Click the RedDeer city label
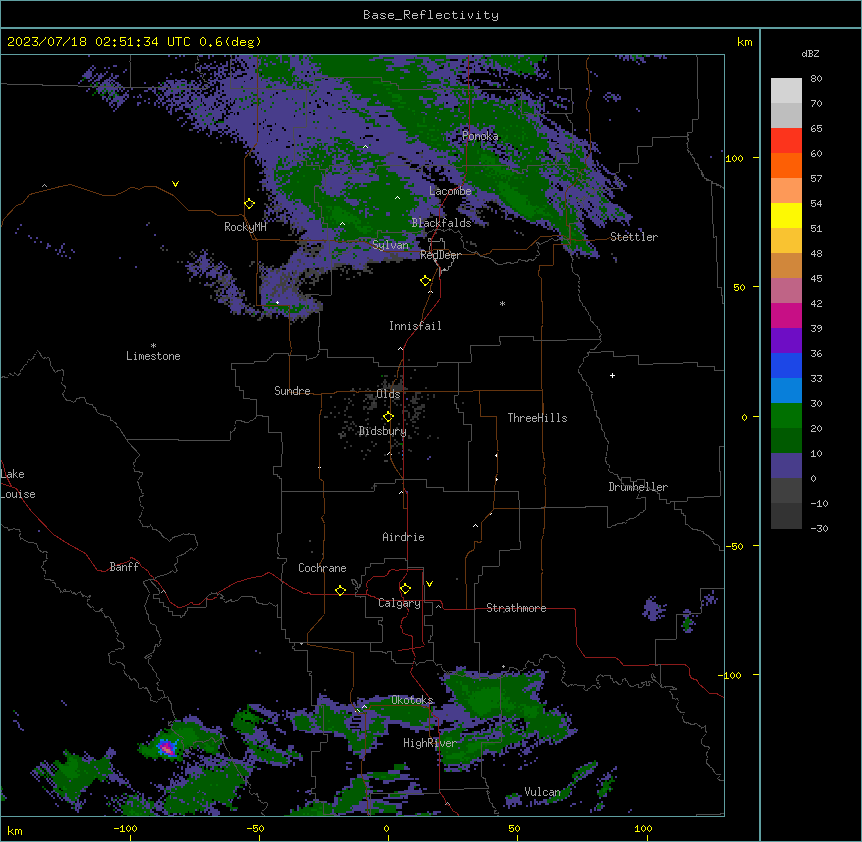This screenshot has height=842, width=862. pos(440,255)
